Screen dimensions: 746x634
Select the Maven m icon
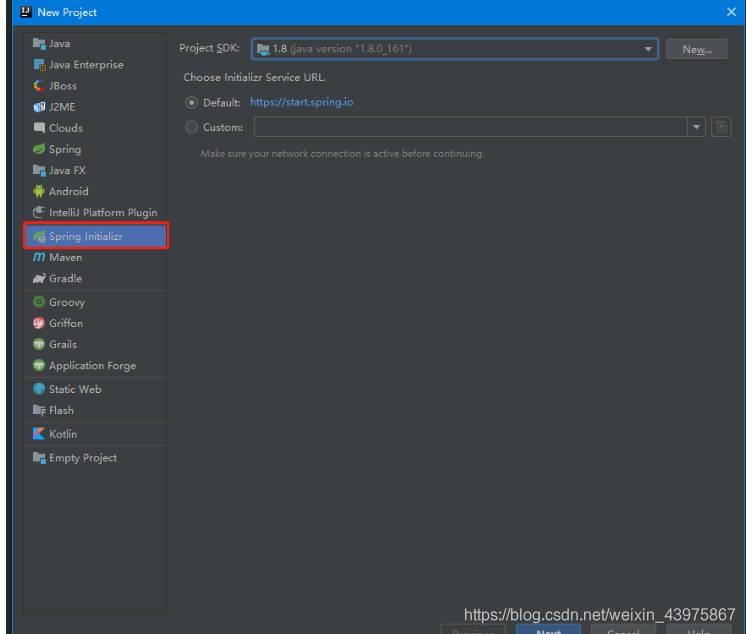[x=39, y=257]
